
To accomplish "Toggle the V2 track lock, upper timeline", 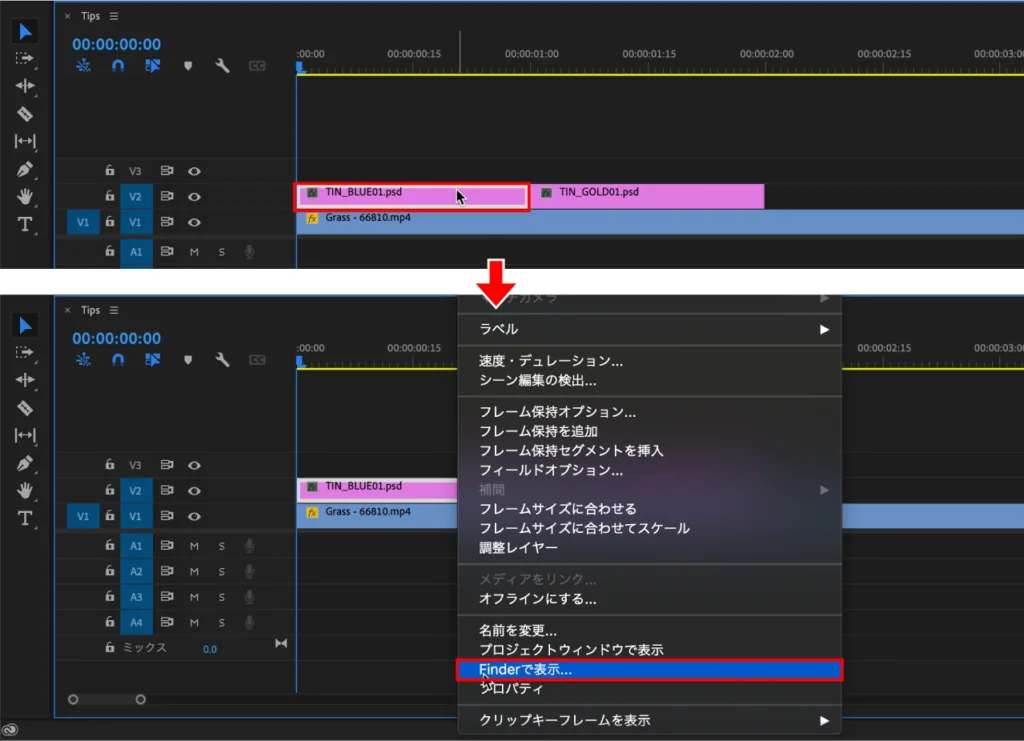I will pyautogui.click(x=110, y=195).
